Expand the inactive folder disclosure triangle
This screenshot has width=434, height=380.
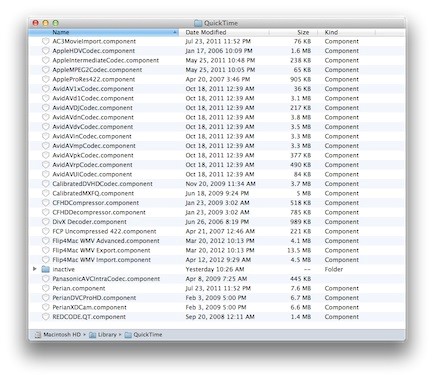[x=35, y=269]
